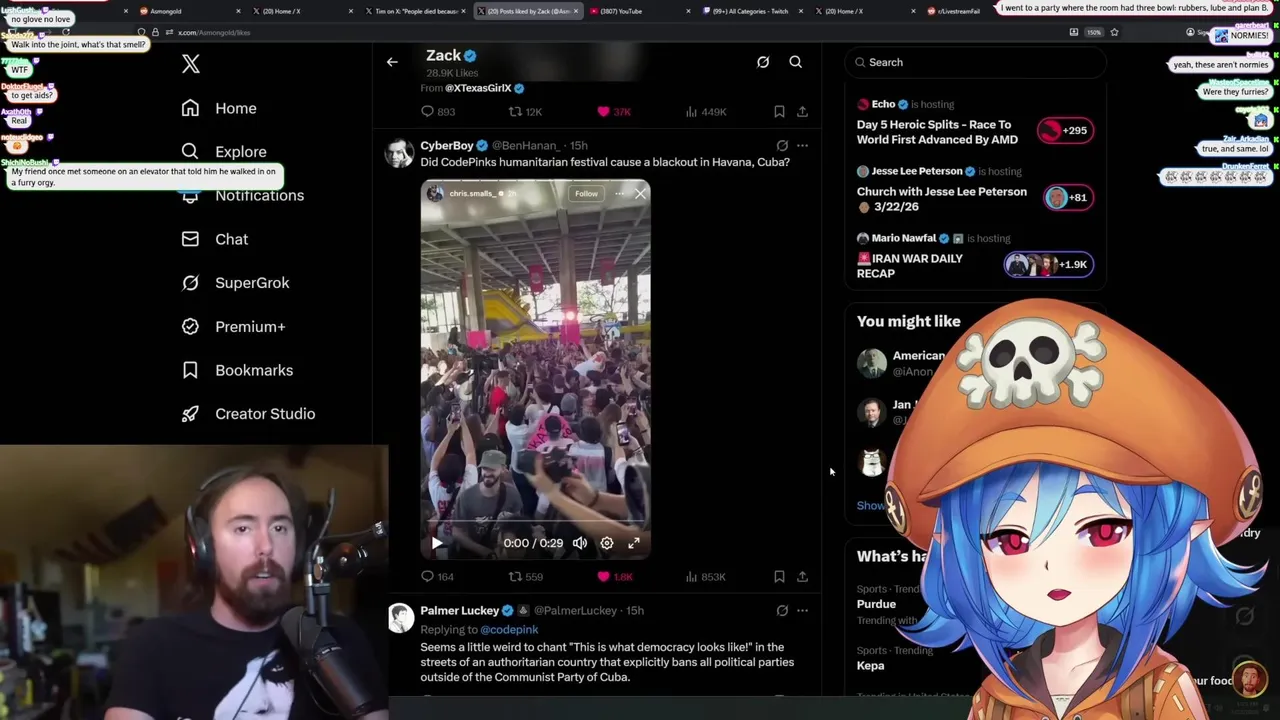This screenshot has width=1280, height=720.
Task: Join Mario Nawfal's space +1.9K
Action: click(x=1048, y=265)
